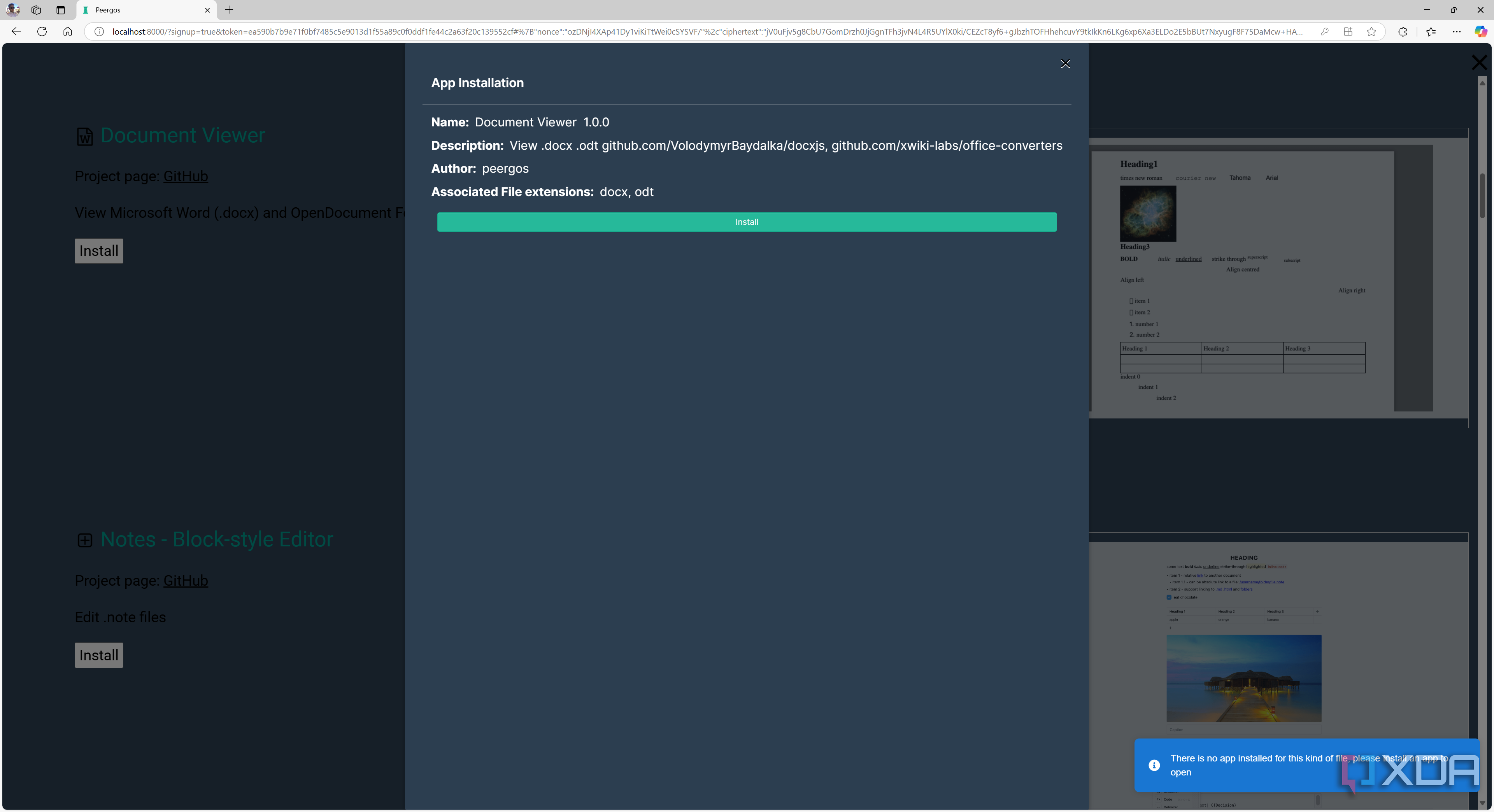Open browser profile avatar
The width and height of the screenshot is (1494, 812).
click(x=13, y=10)
